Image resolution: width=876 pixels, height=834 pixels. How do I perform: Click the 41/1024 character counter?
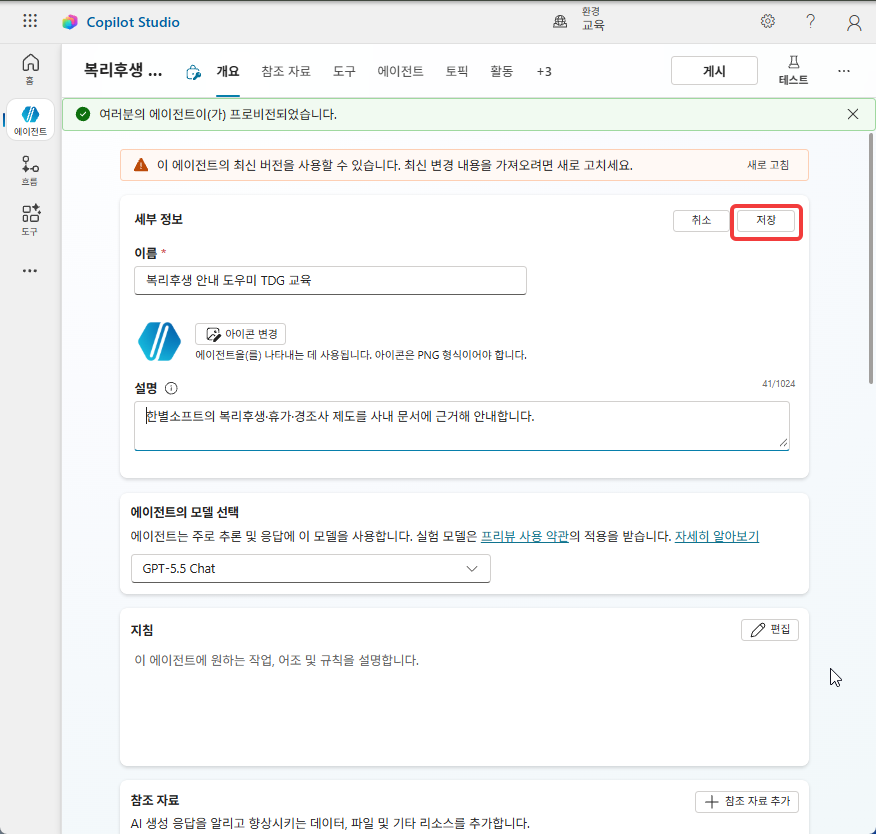tap(778, 384)
